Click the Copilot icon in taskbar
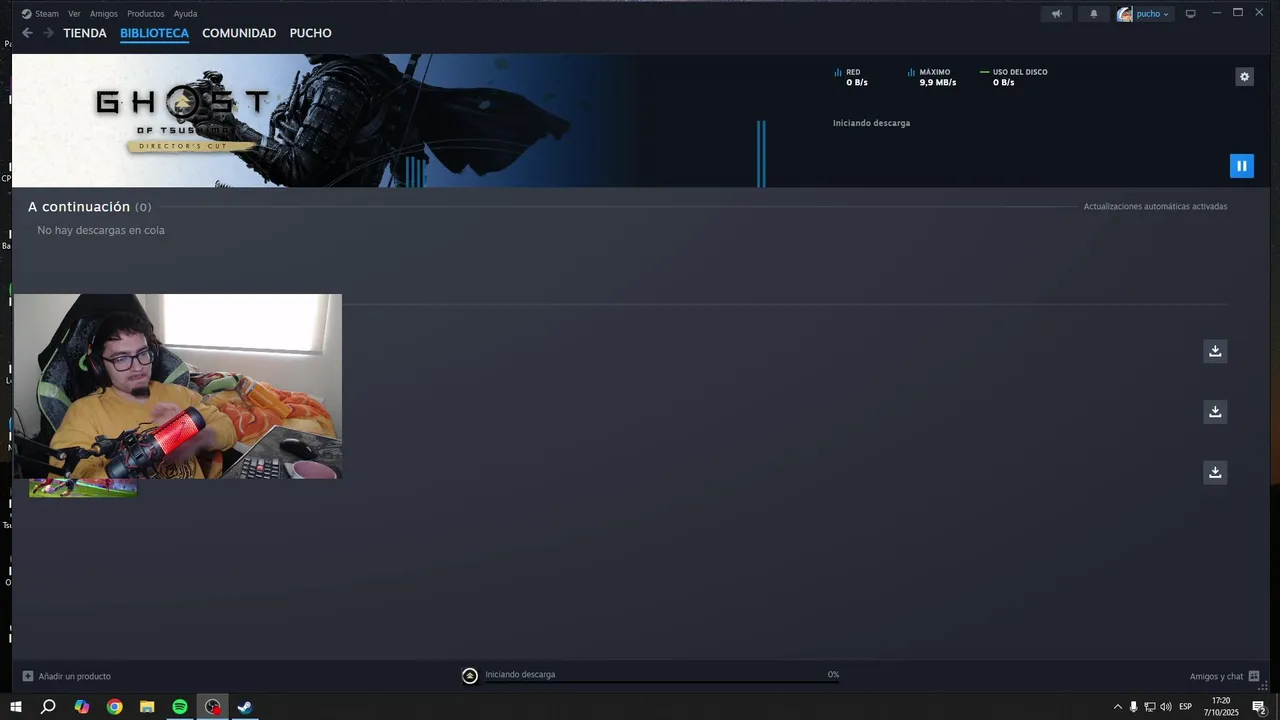Screen dimensions: 1280x720 [x=82, y=707]
